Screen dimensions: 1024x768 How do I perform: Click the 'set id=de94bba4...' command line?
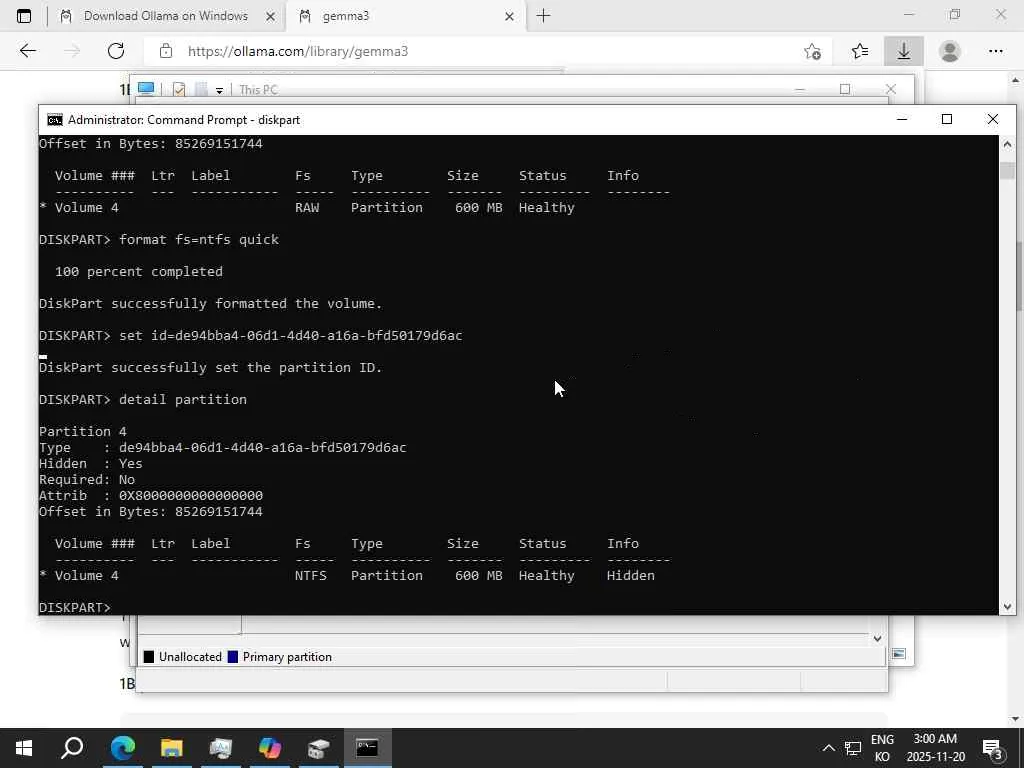(x=251, y=336)
